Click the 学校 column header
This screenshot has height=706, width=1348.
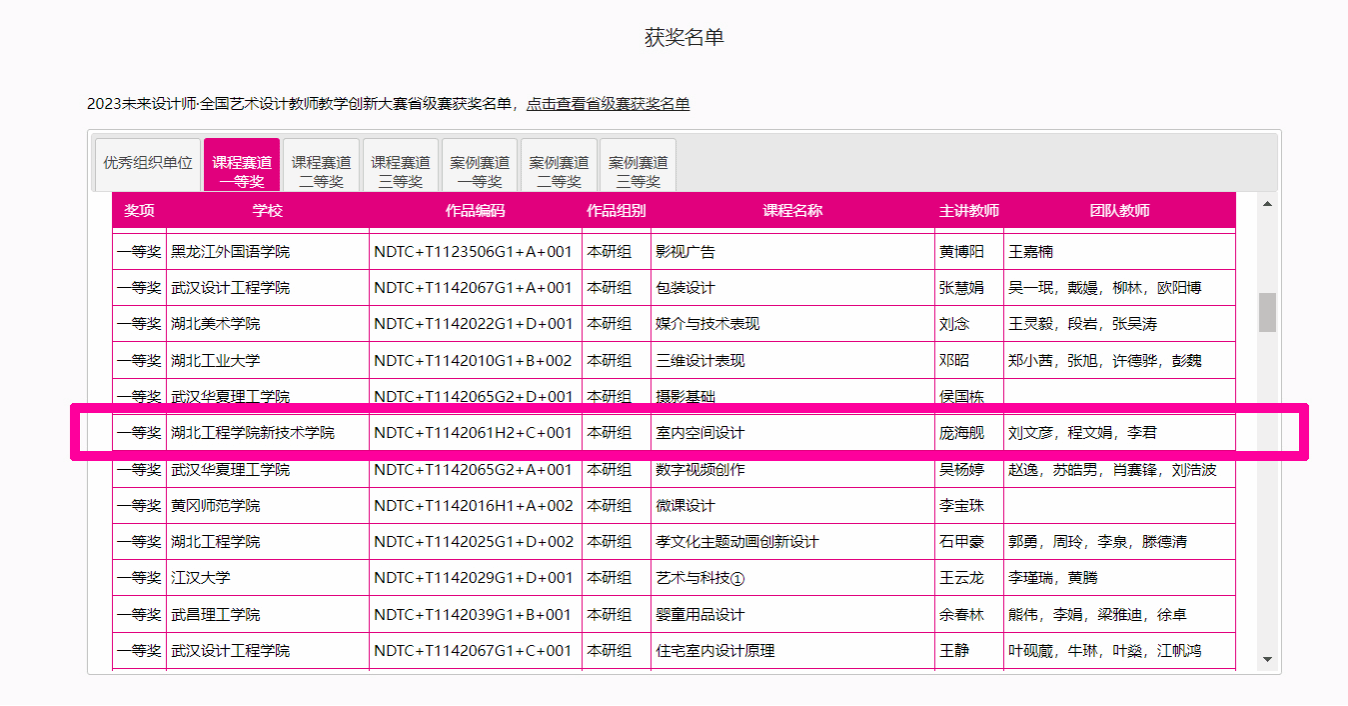[267, 211]
